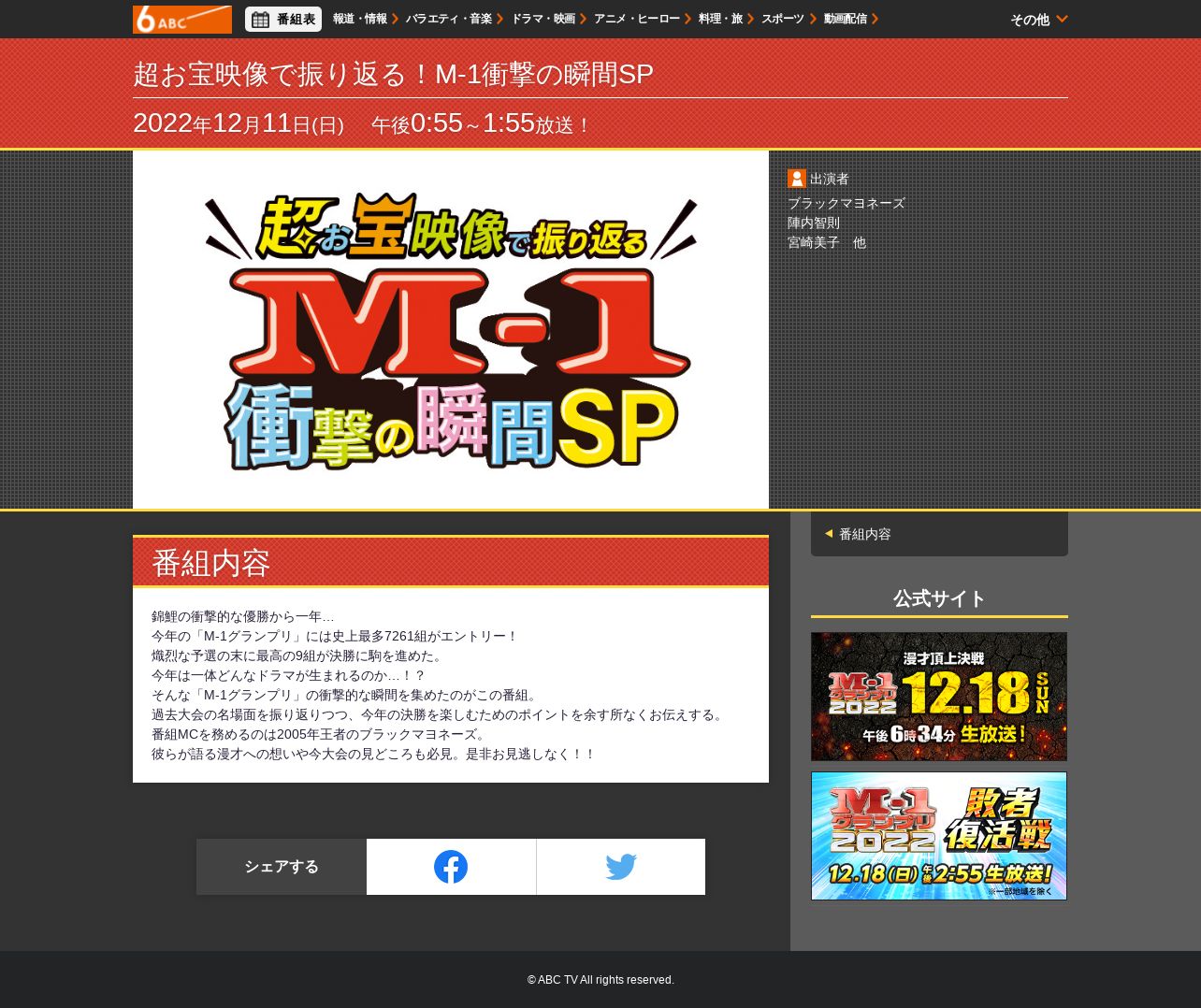
Task: Open the バラエティ・音楽 menu
Action: point(455,19)
